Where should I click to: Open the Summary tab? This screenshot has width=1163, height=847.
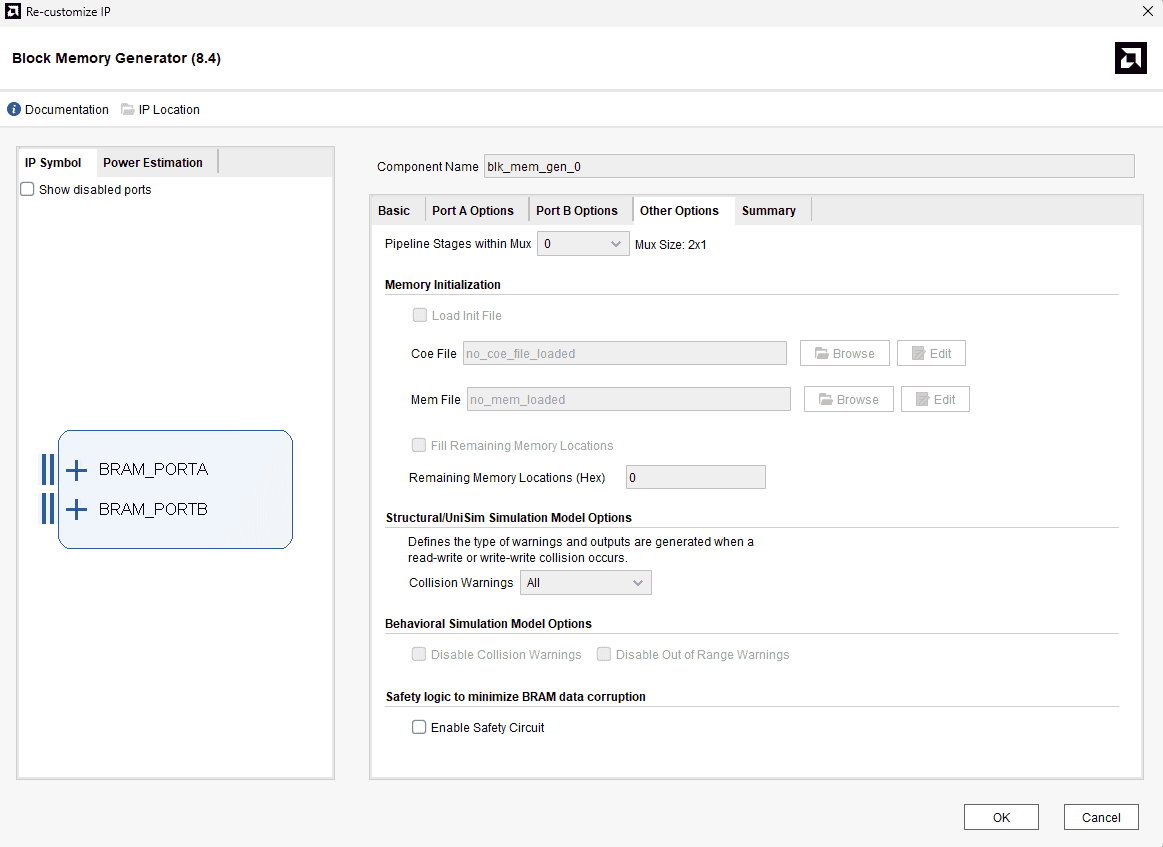pos(768,211)
